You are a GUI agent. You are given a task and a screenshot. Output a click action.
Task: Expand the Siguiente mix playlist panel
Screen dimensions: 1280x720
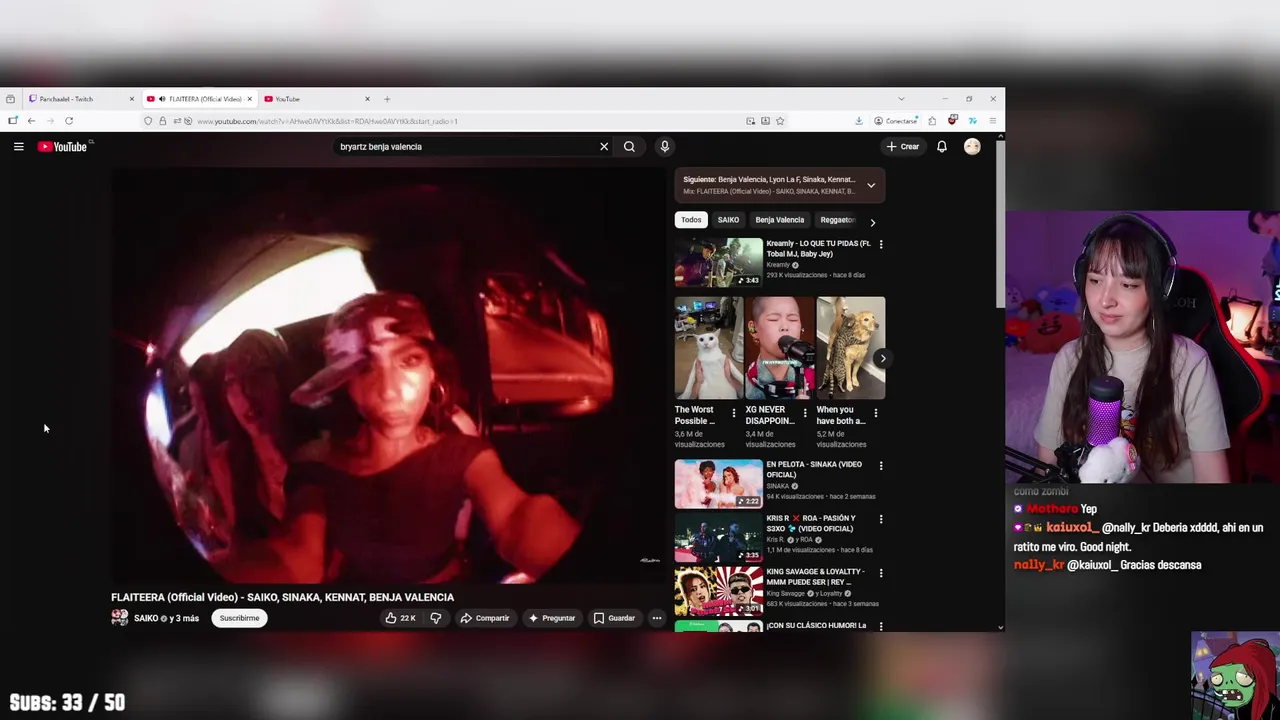tap(871, 185)
